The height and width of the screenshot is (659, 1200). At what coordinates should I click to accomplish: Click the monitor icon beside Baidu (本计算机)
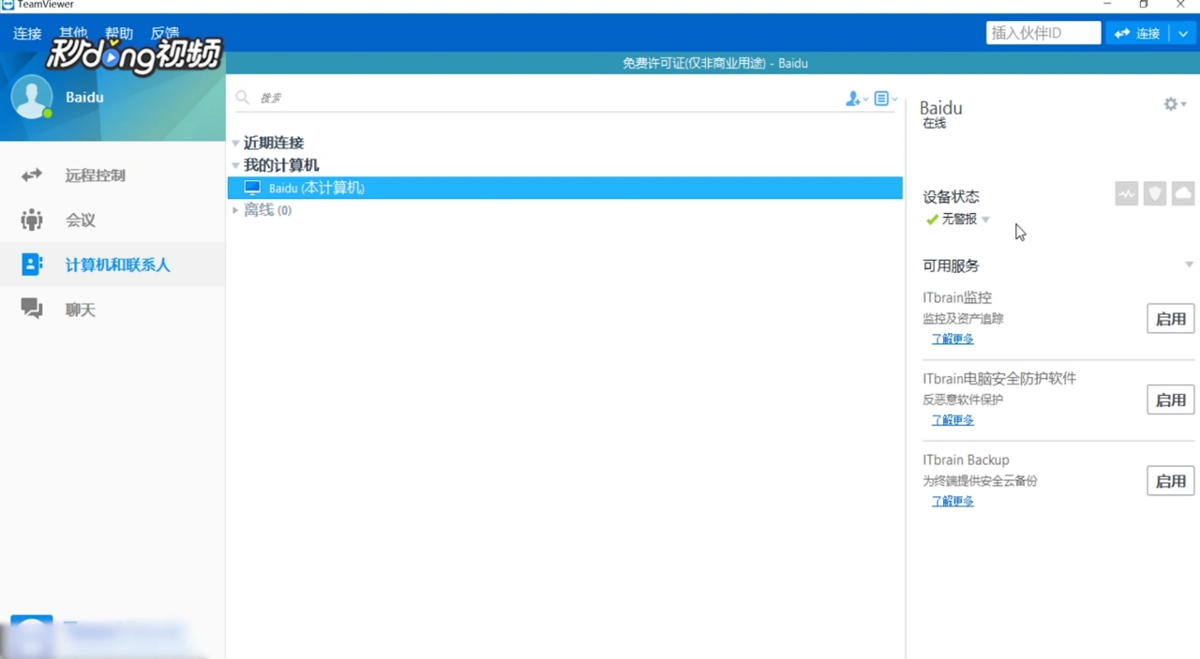pos(252,188)
